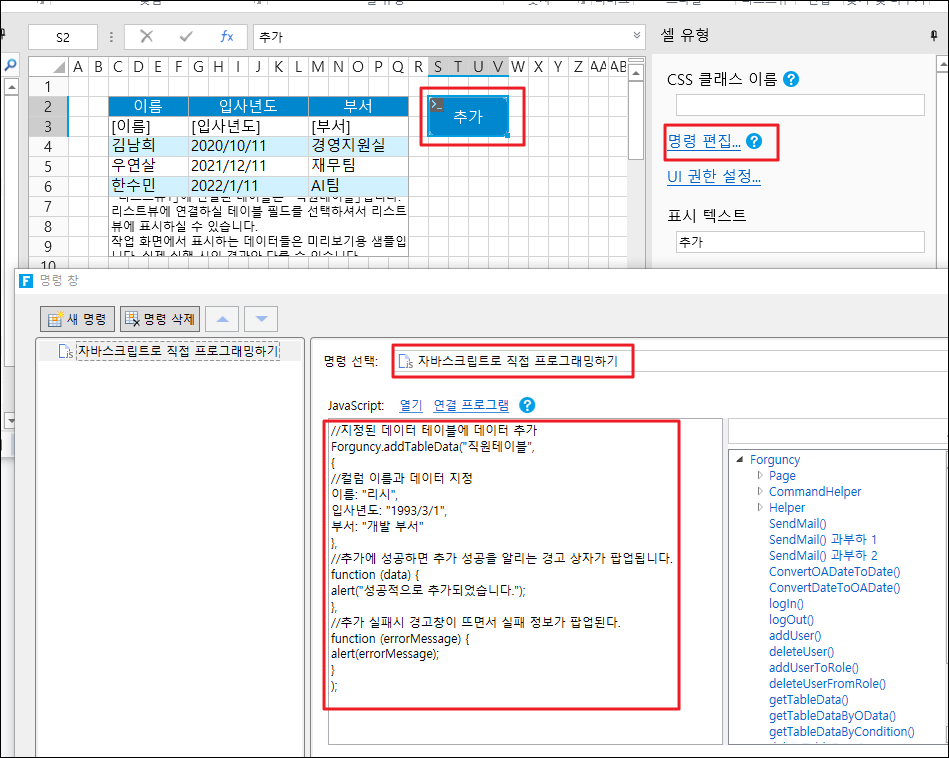This screenshot has height=758, width=949.
Task: Click the 명령 삭제 button
Action: pos(160,319)
